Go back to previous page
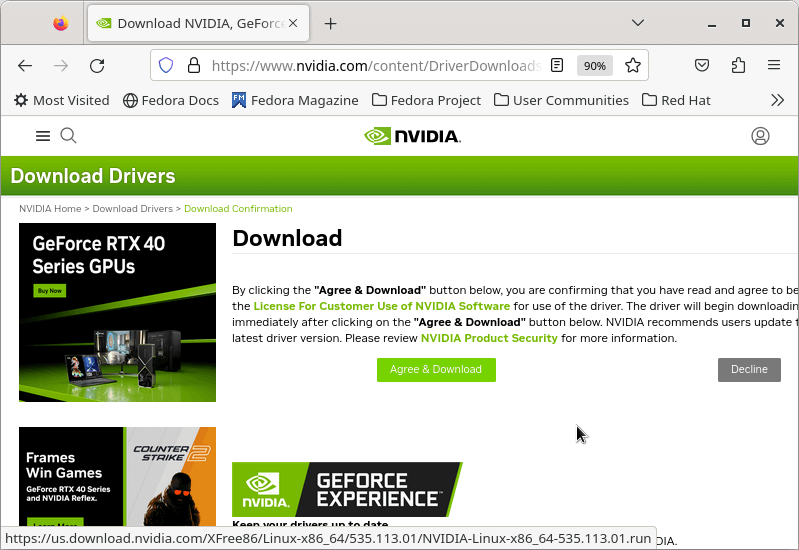 click(25, 65)
